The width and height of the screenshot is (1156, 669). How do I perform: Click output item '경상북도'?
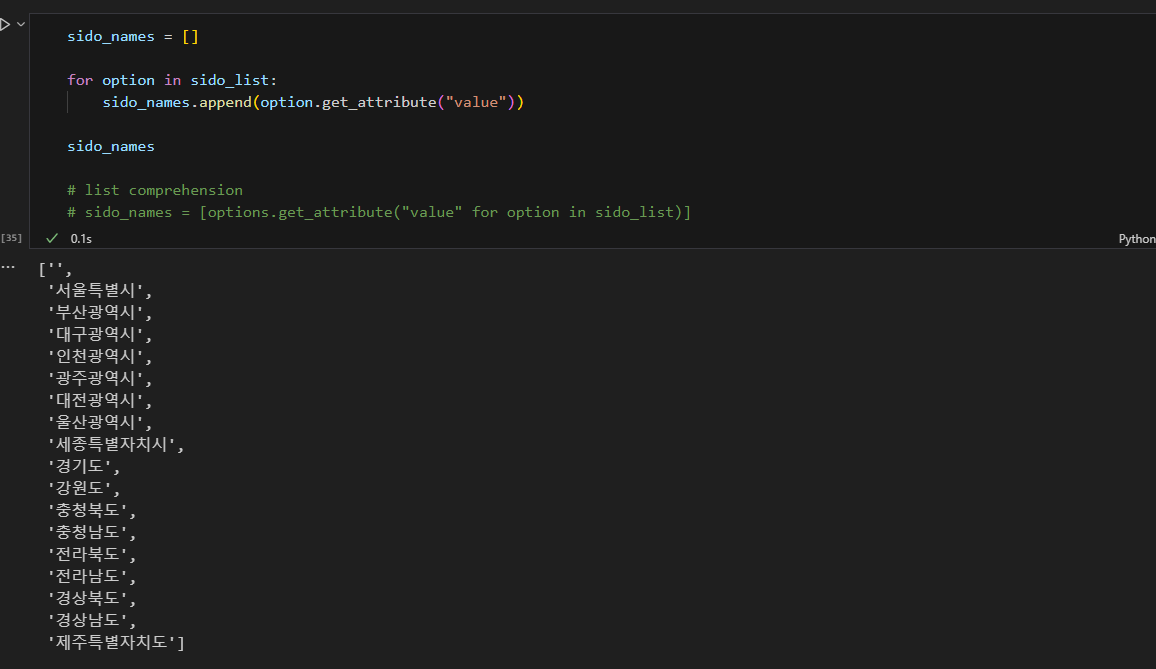pyautogui.click(x=91, y=598)
